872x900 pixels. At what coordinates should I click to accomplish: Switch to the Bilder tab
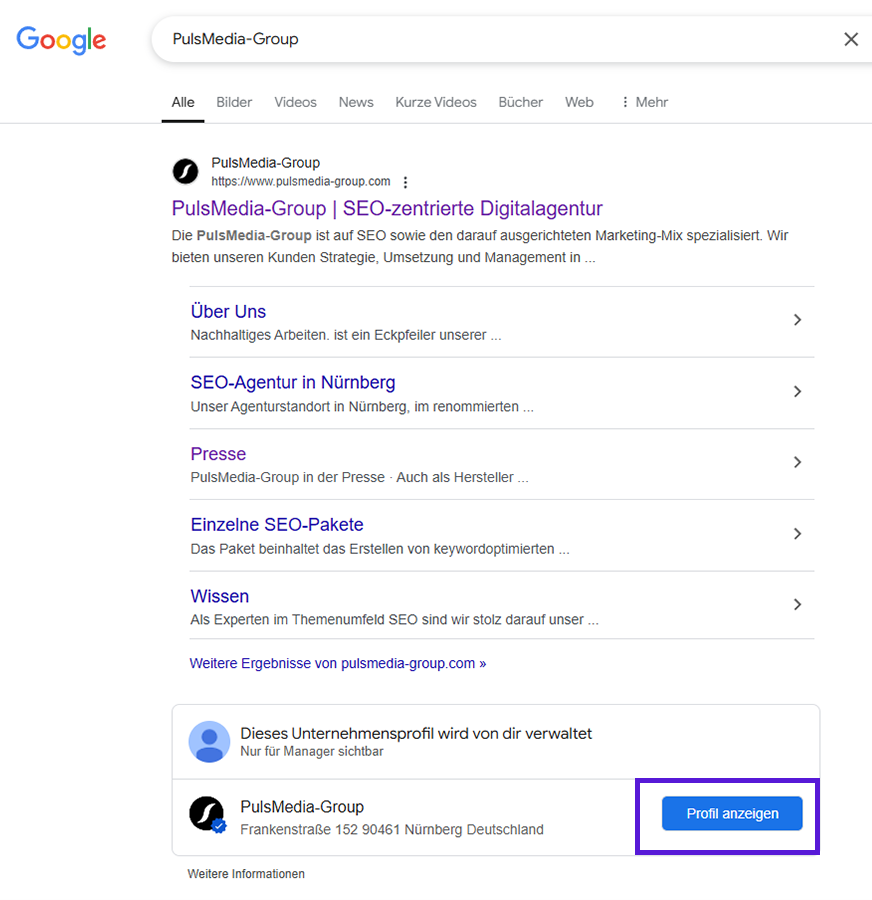(x=234, y=102)
